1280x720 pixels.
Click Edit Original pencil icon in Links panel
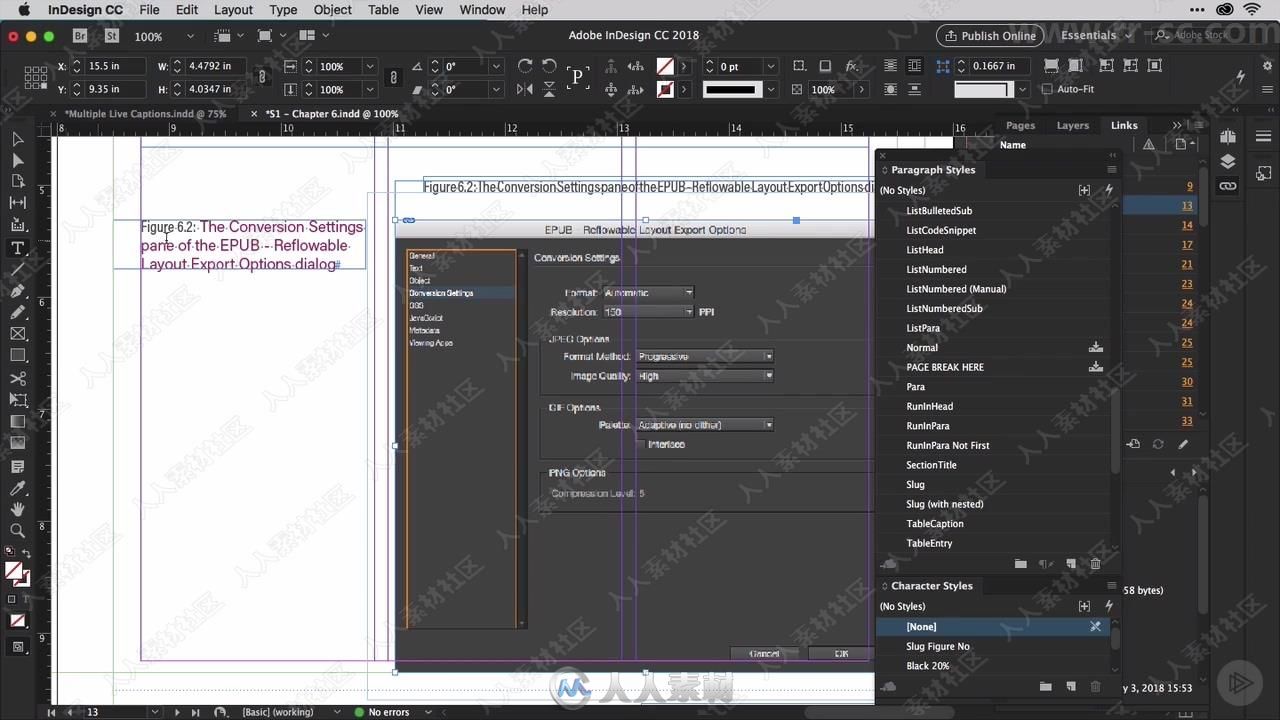point(1183,444)
